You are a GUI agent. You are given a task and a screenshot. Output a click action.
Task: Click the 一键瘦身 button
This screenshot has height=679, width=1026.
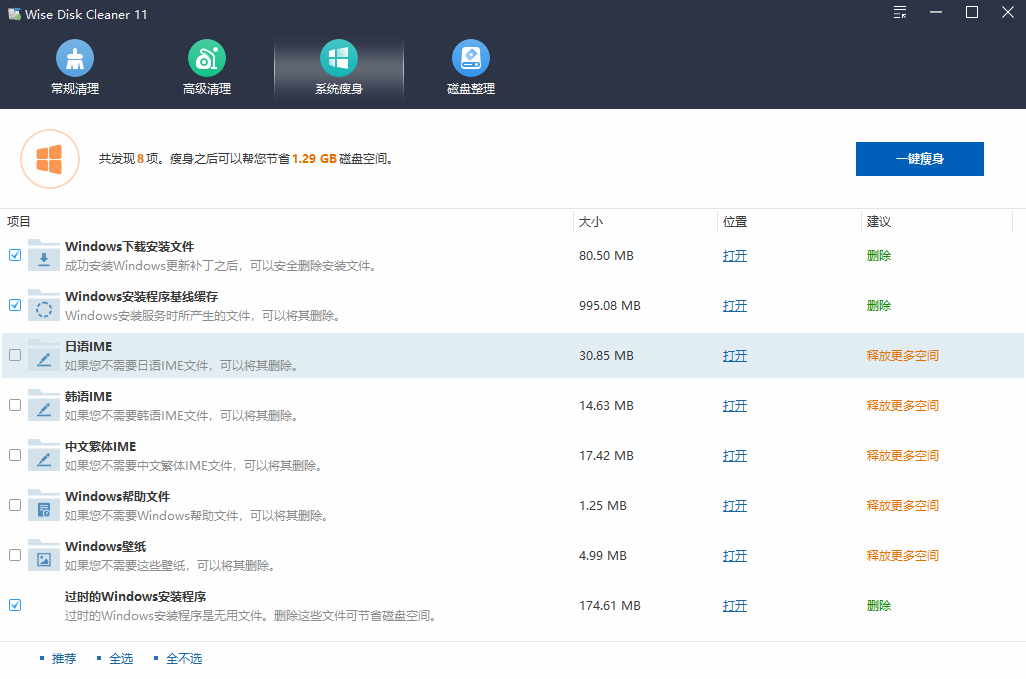pyautogui.click(x=919, y=159)
